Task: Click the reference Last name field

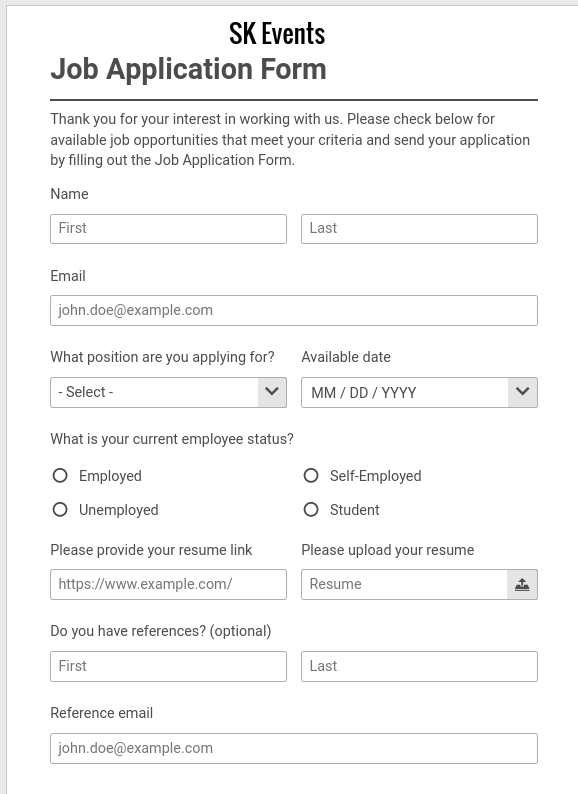Action: pos(419,666)
